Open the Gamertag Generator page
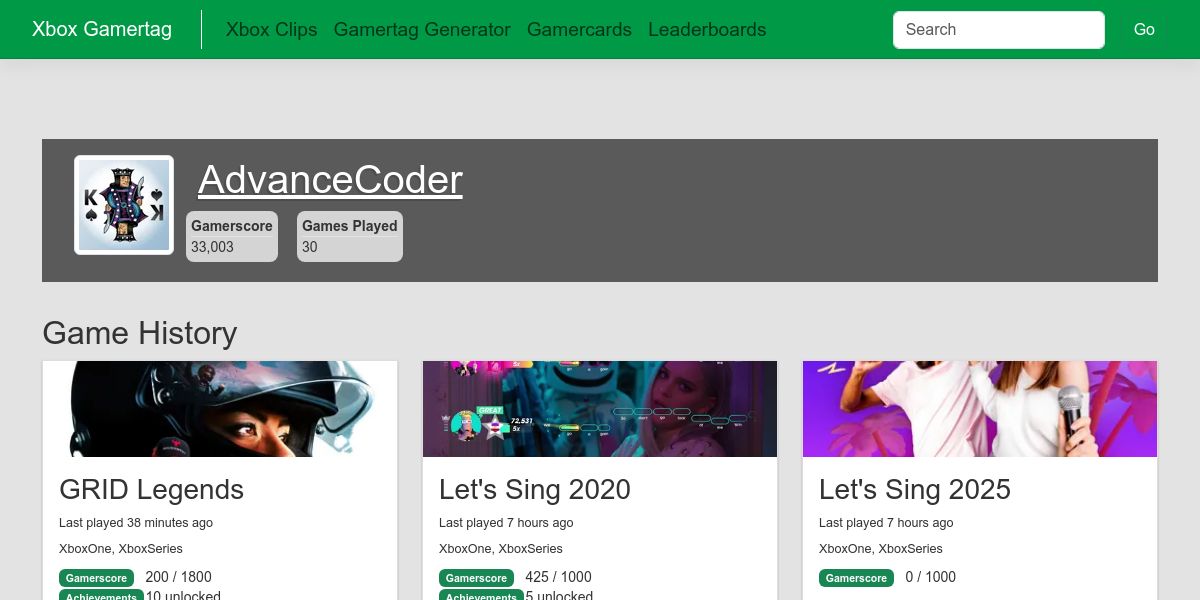Viewport: 1200px width, 600px height. (422, 29)
